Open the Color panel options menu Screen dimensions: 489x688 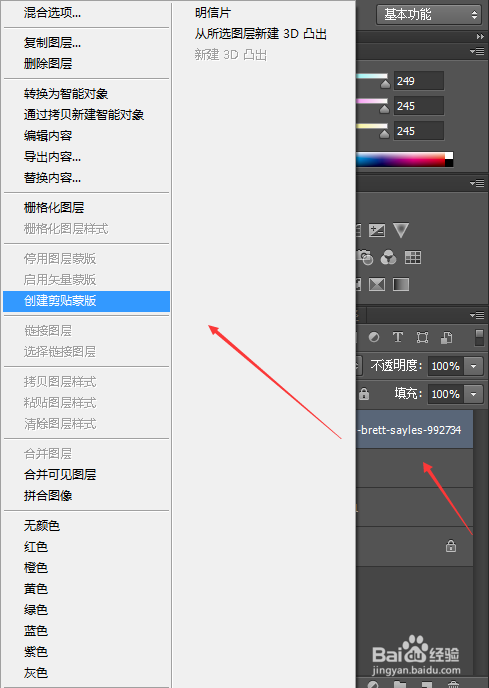click(477, 51)
